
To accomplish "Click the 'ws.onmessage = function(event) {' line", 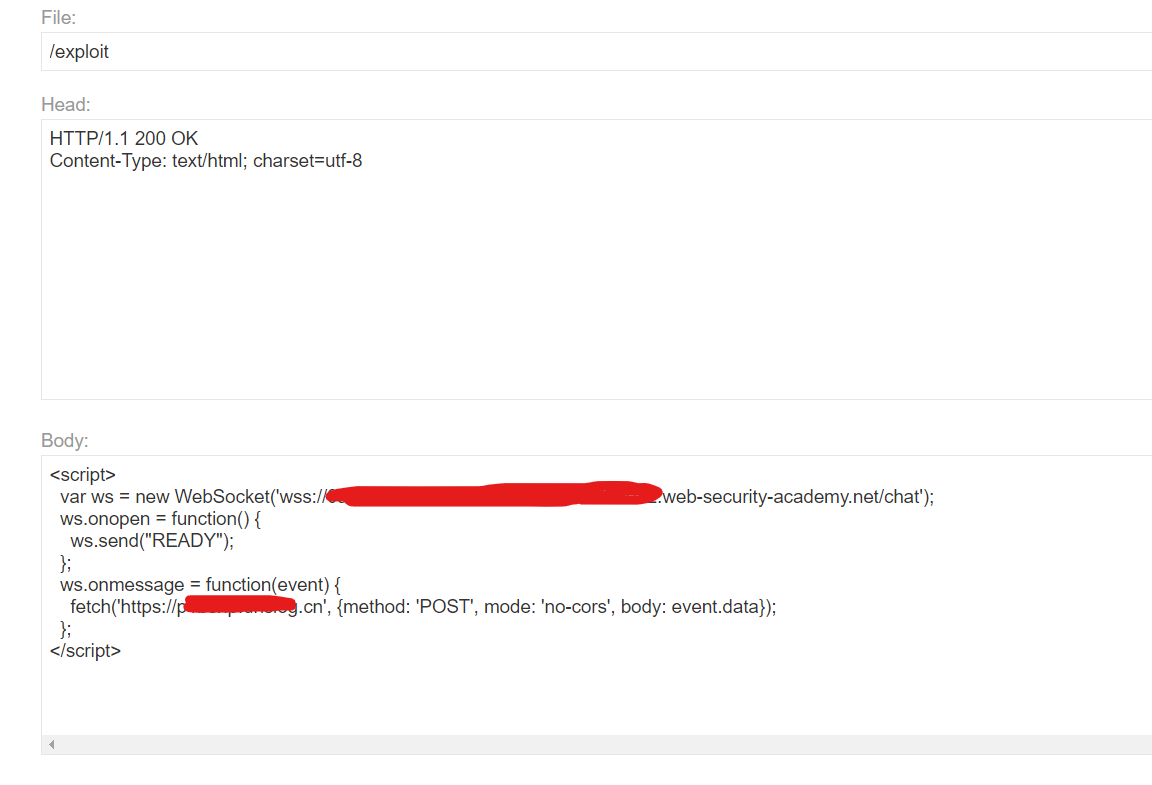I will pos(201,585).
